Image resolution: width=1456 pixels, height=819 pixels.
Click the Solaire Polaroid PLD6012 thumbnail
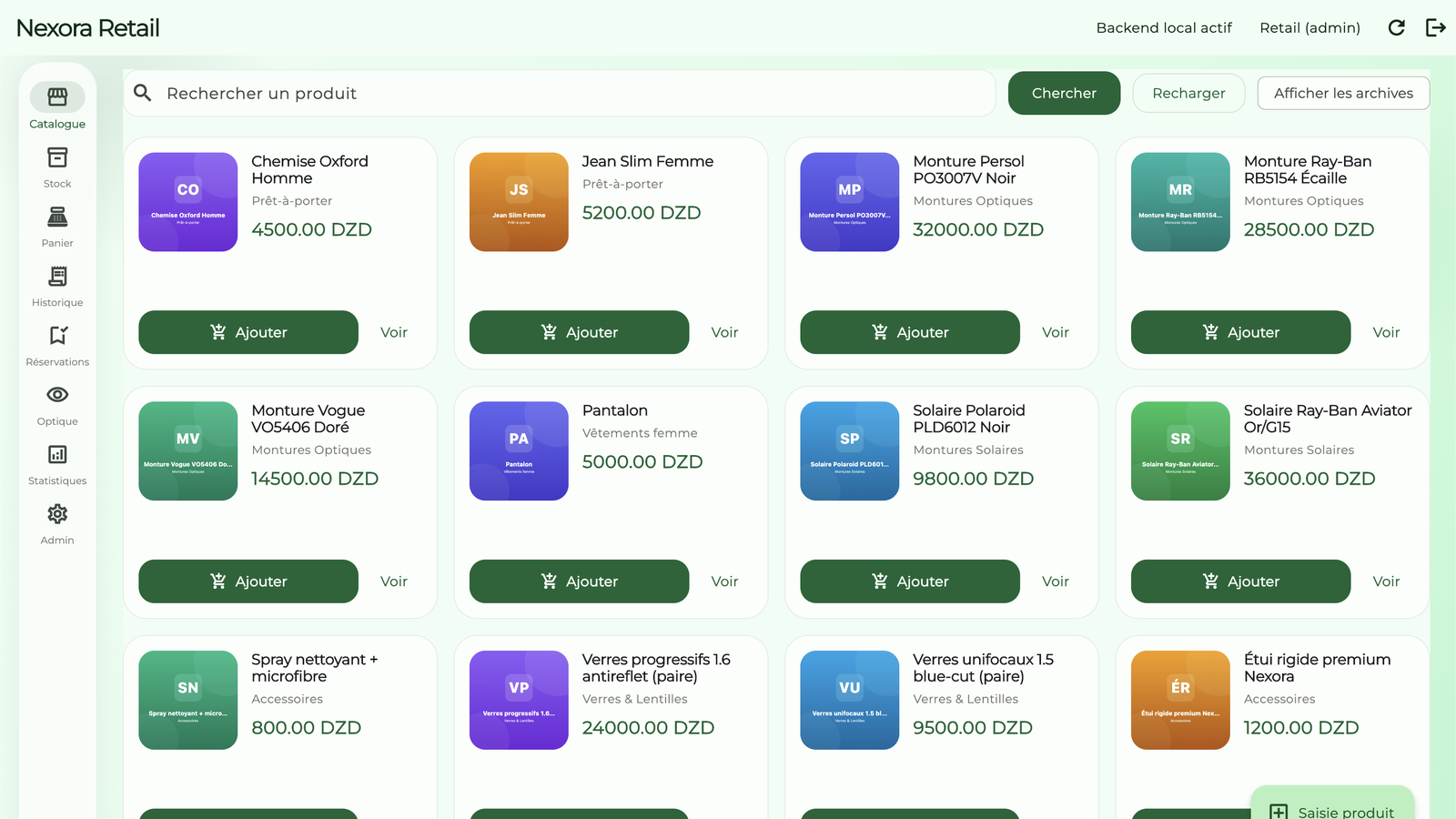(x=850, y=451)
